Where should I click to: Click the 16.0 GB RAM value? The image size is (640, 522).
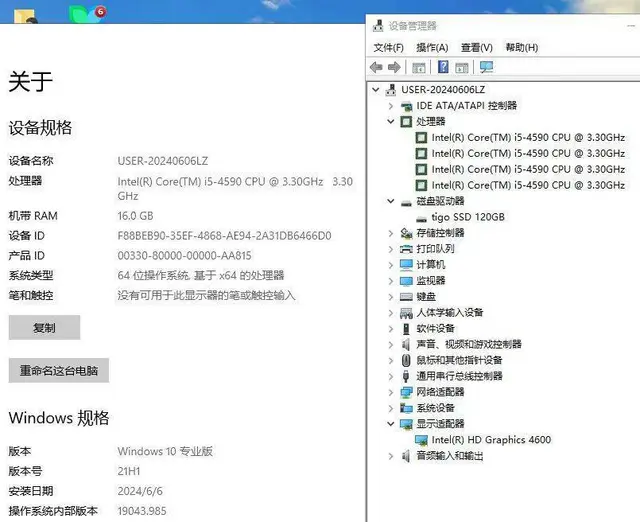(x=136, y=216)
